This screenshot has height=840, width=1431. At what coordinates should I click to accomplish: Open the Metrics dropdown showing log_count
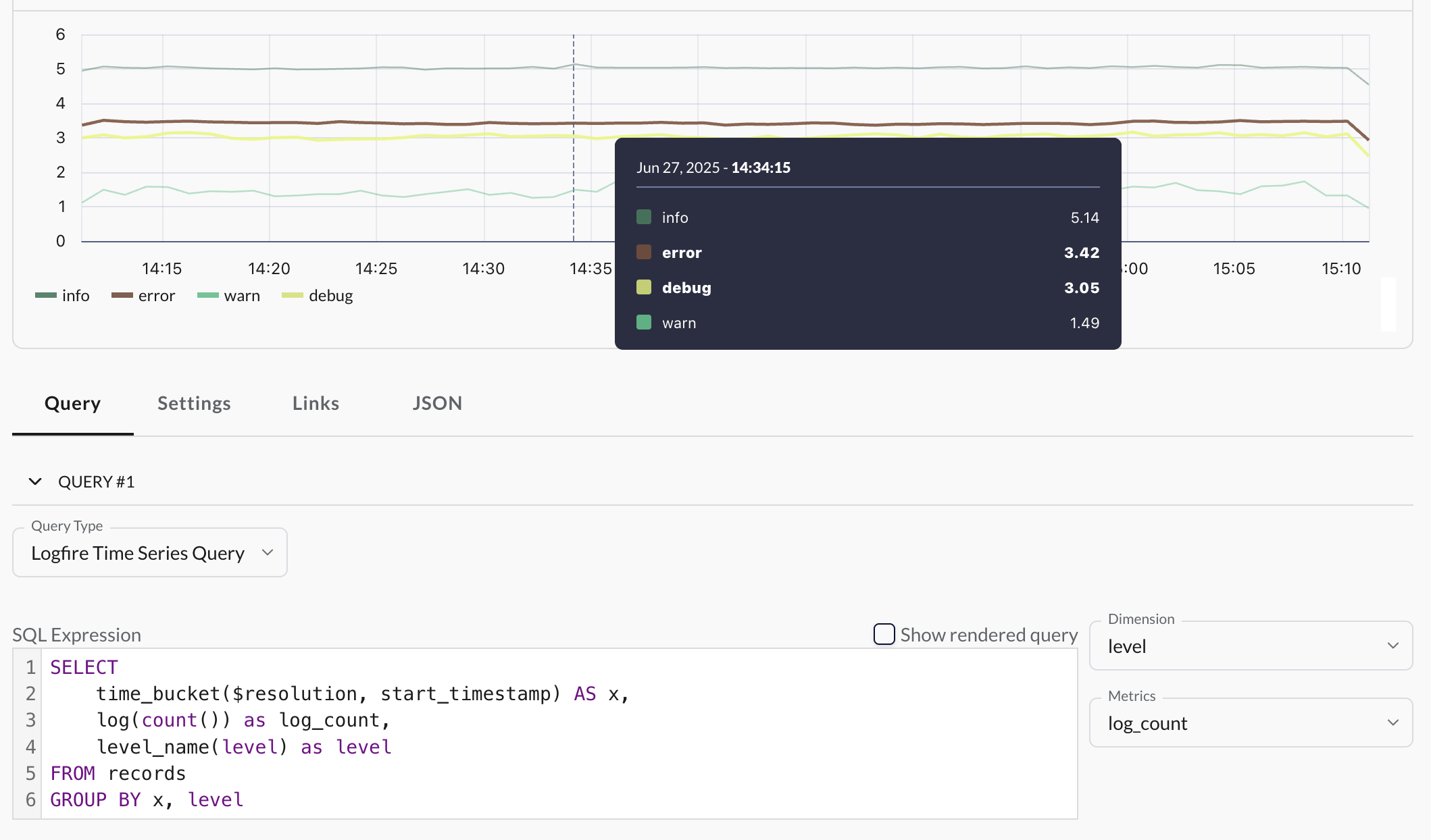(x=1250, y=723)
